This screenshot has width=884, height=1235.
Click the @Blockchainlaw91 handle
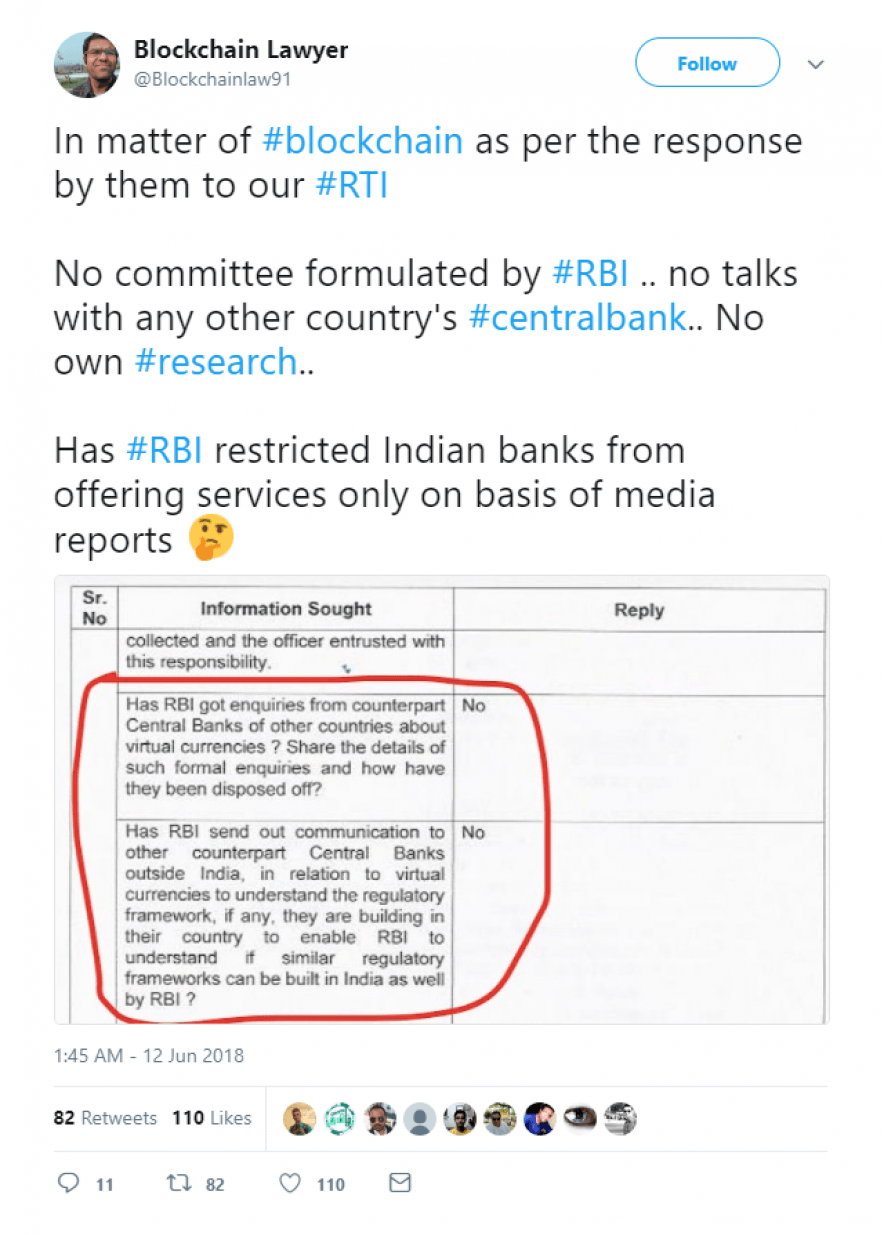tap(212, 79)
